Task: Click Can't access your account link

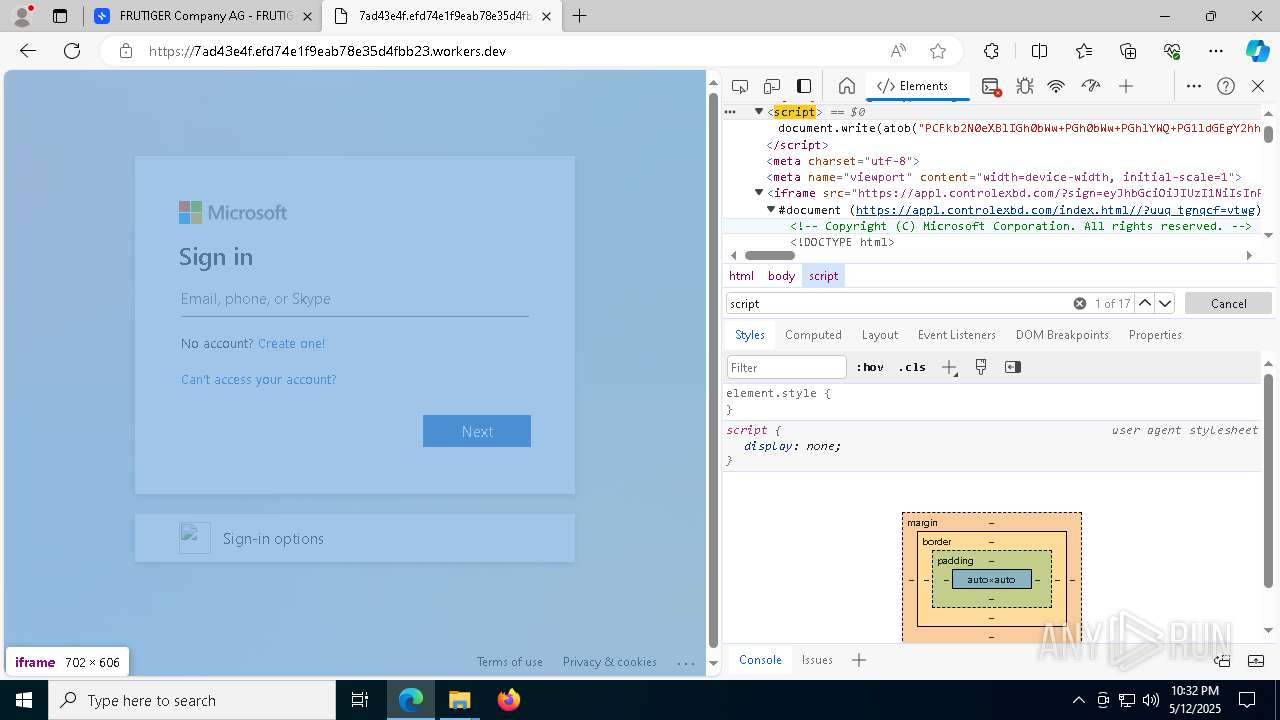Action: pyautogui.click(x=259, y=379)
